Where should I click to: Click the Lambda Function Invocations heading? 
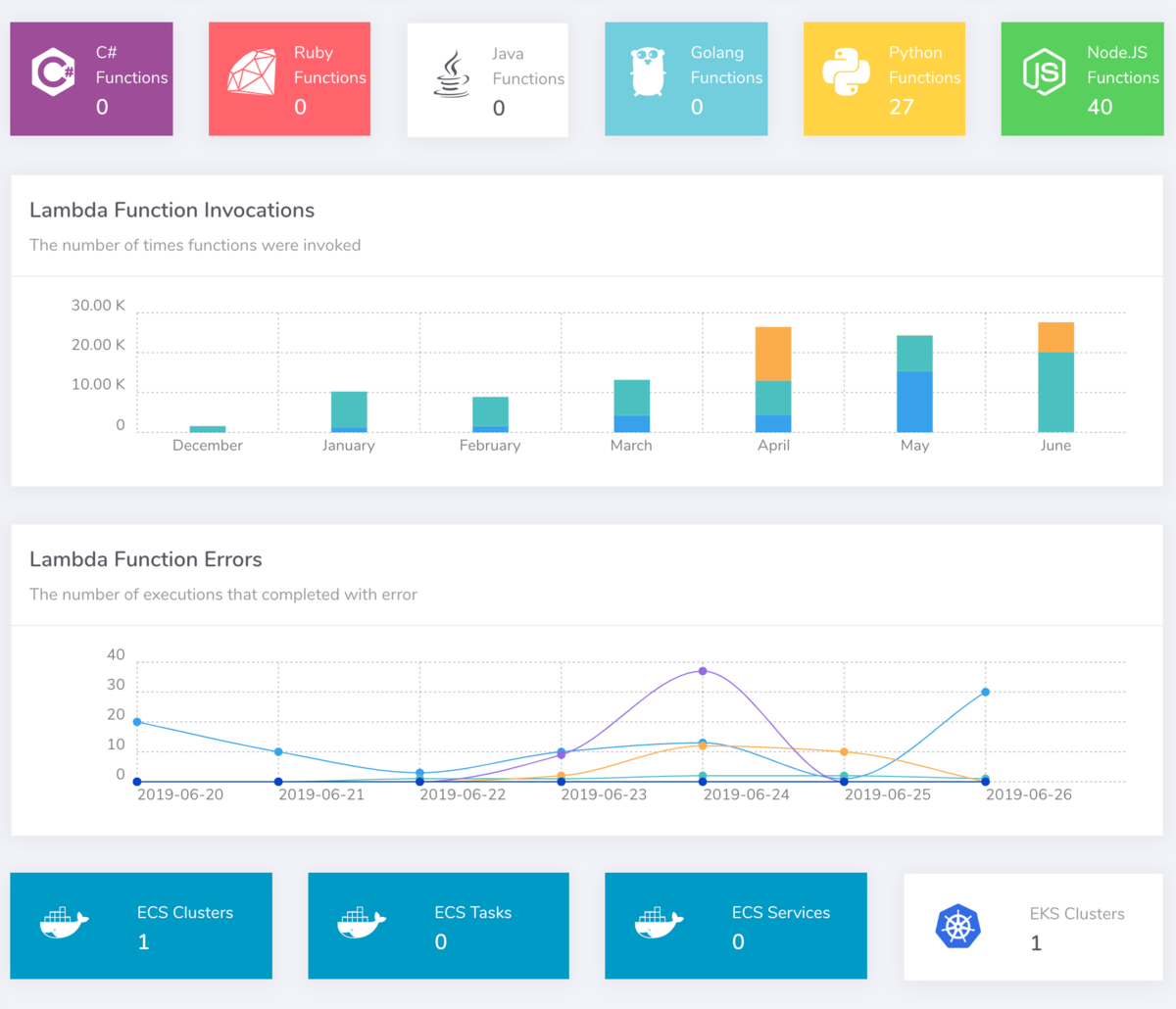tap(172, 210)
